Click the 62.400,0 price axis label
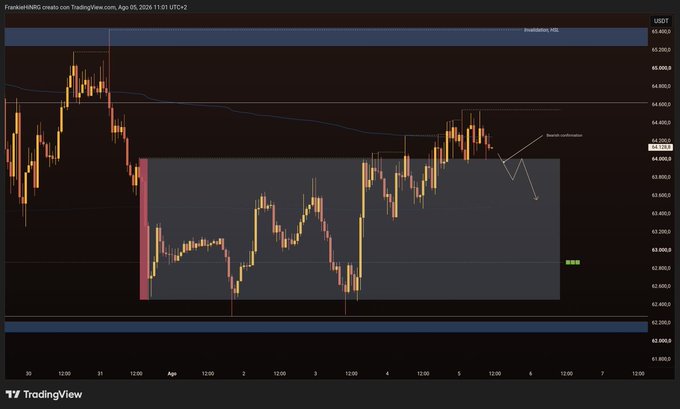The width and height of the screenshot is (680, 409). pyautogui.click(x=661, y=304)
